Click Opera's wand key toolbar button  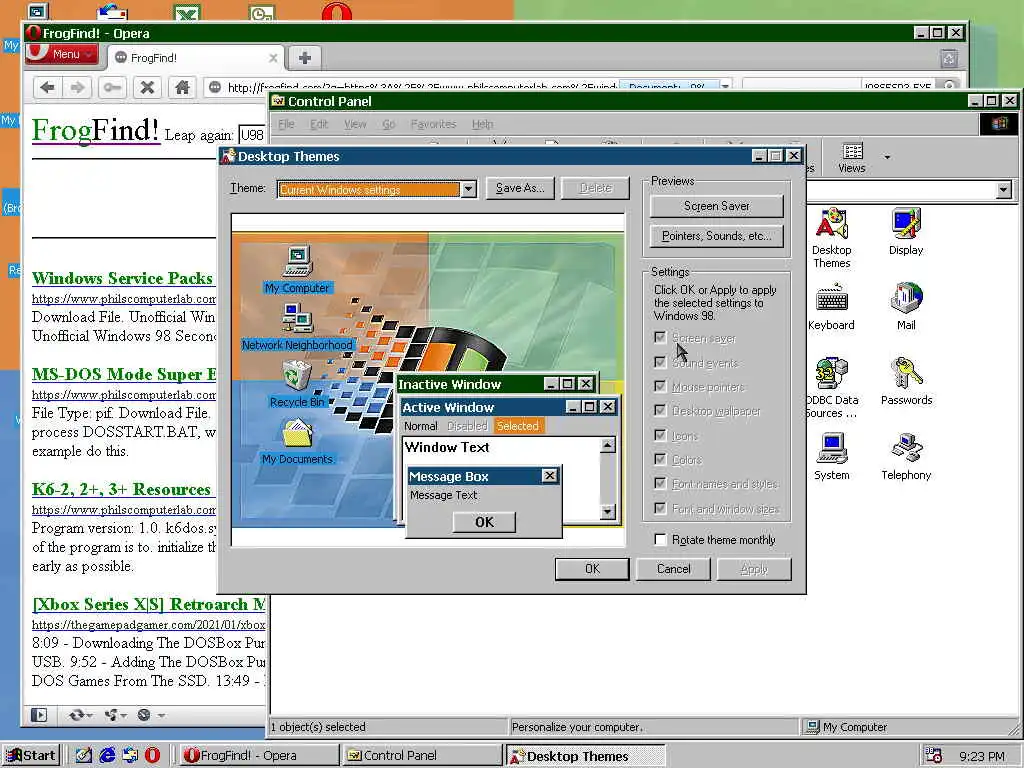click(x=112, y=87)
